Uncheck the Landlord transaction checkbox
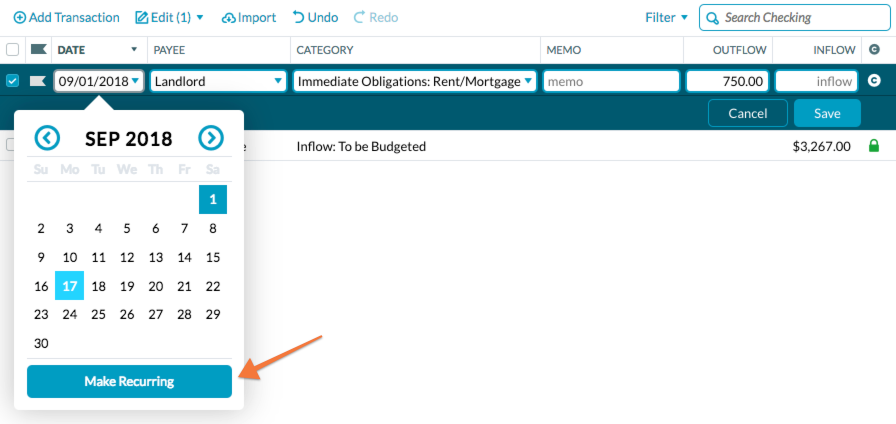 13,81
